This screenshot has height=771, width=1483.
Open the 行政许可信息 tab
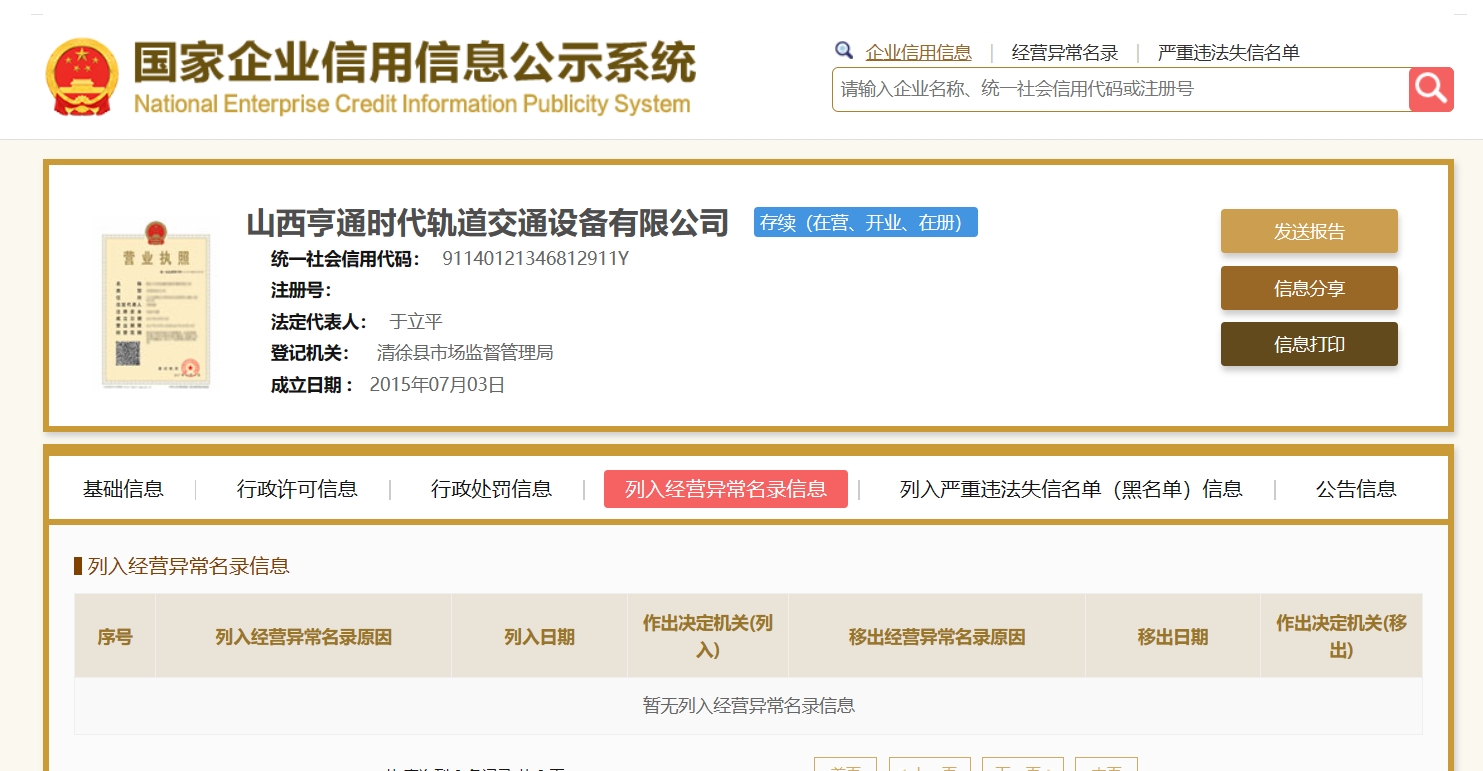pyautogui.click(x=297, y=489)
